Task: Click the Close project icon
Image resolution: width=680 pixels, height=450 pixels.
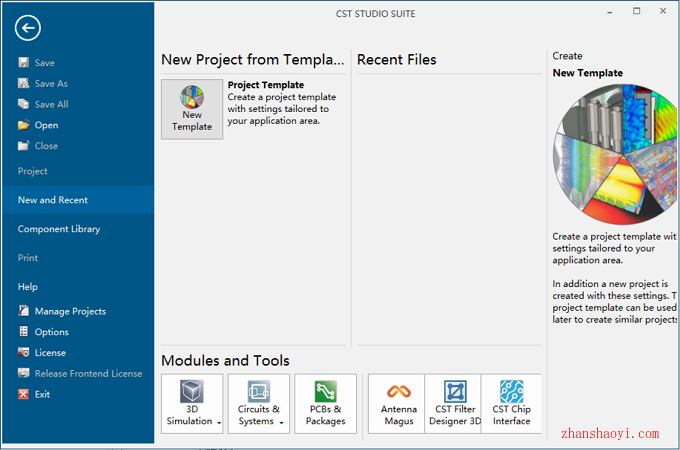Action: [23, 146]
